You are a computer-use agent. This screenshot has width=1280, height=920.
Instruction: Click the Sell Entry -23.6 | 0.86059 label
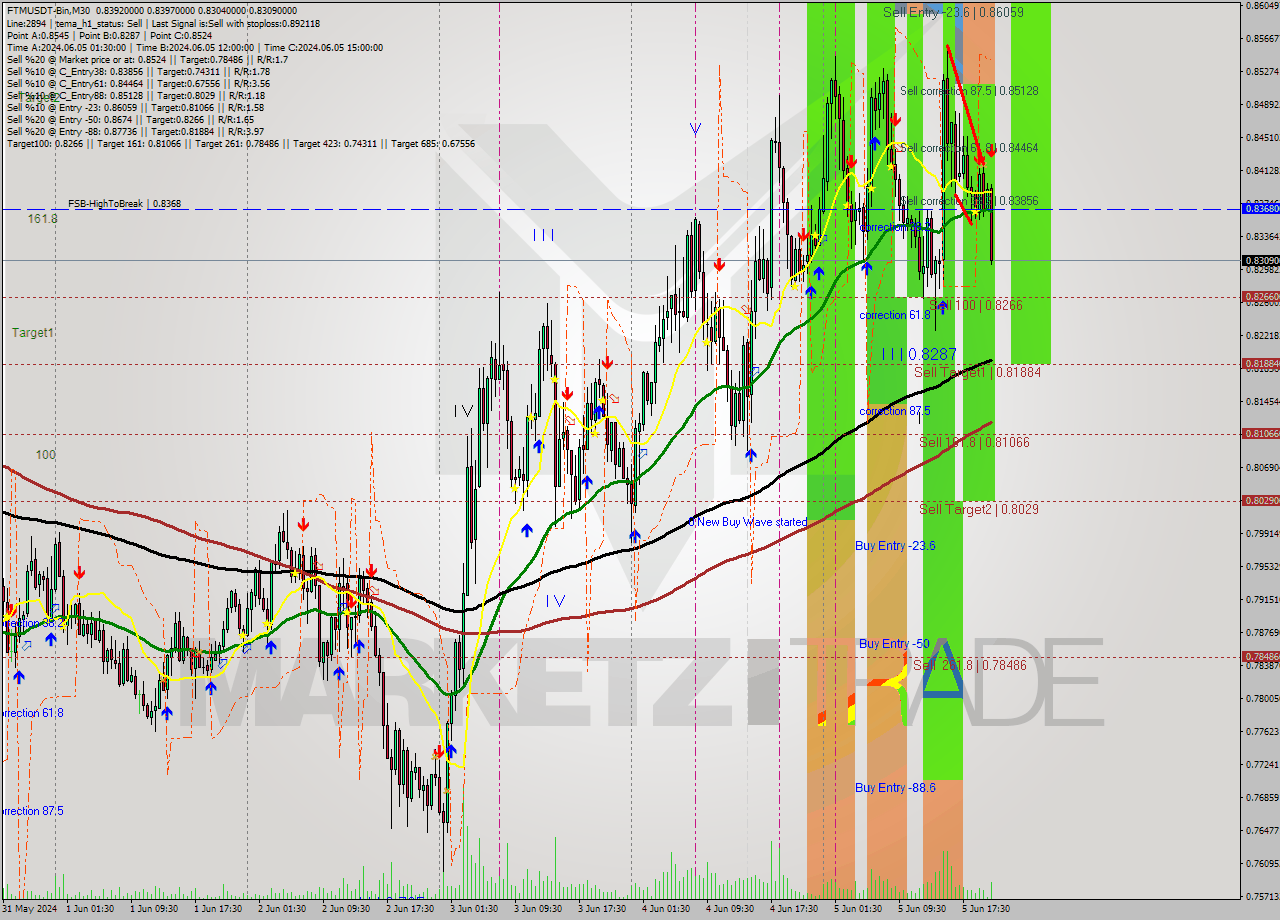(953, 12)
